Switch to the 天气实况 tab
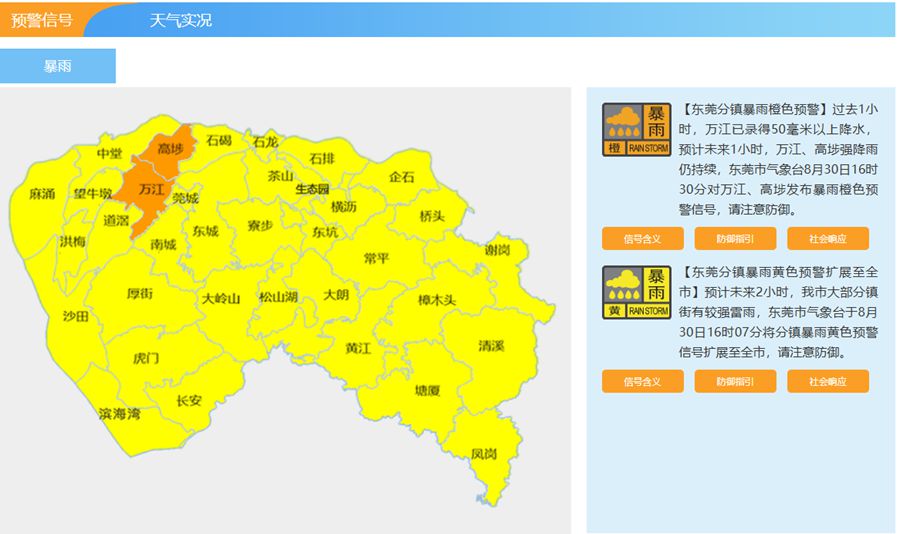This screenshot has width=900, height=534. [181, 20]
